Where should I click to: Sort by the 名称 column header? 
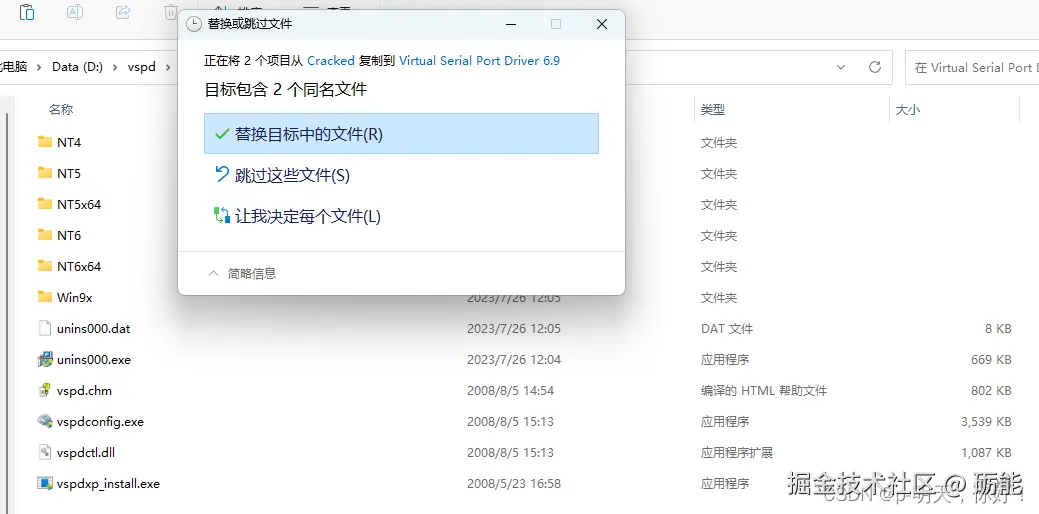61,110
